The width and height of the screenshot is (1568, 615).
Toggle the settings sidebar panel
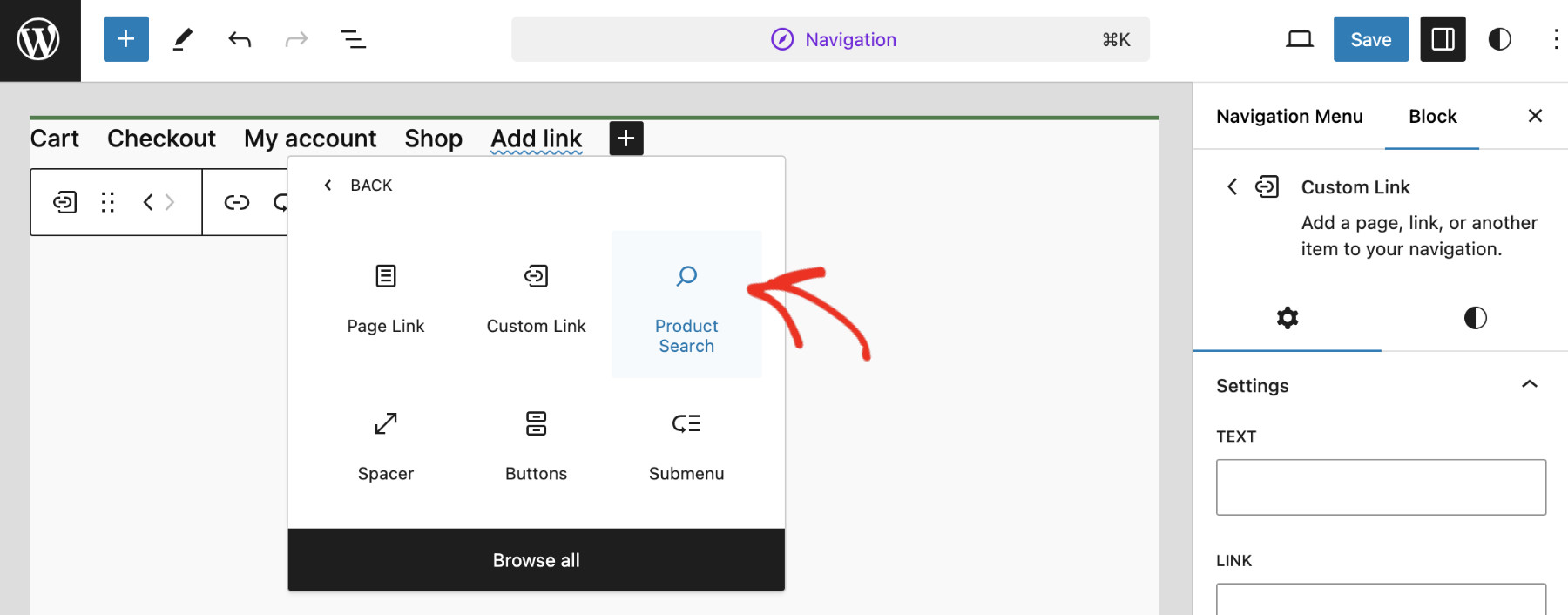coord(1443,39)
